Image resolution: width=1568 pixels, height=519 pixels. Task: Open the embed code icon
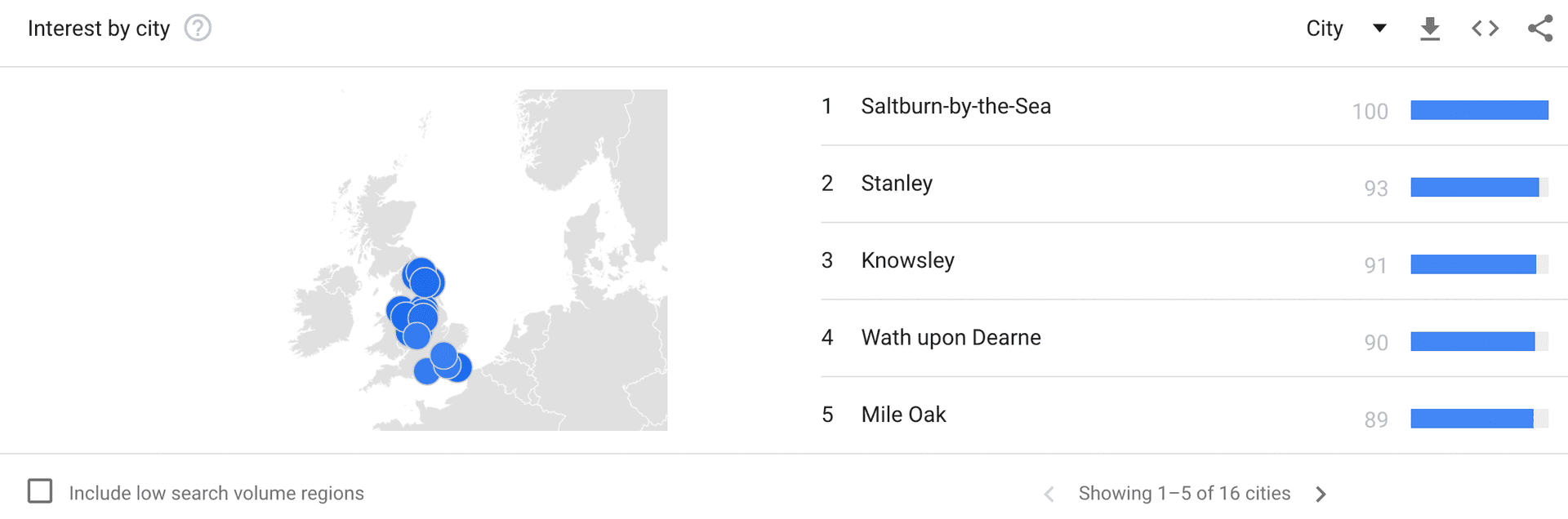click(x=1485, y=29)
